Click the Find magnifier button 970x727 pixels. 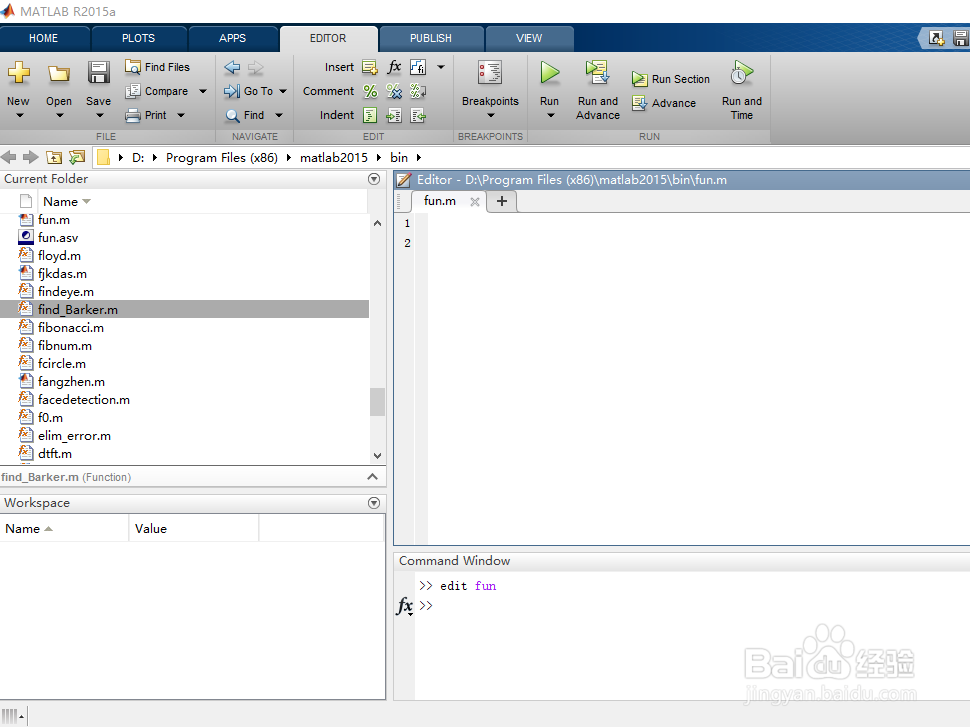point(245,115)
